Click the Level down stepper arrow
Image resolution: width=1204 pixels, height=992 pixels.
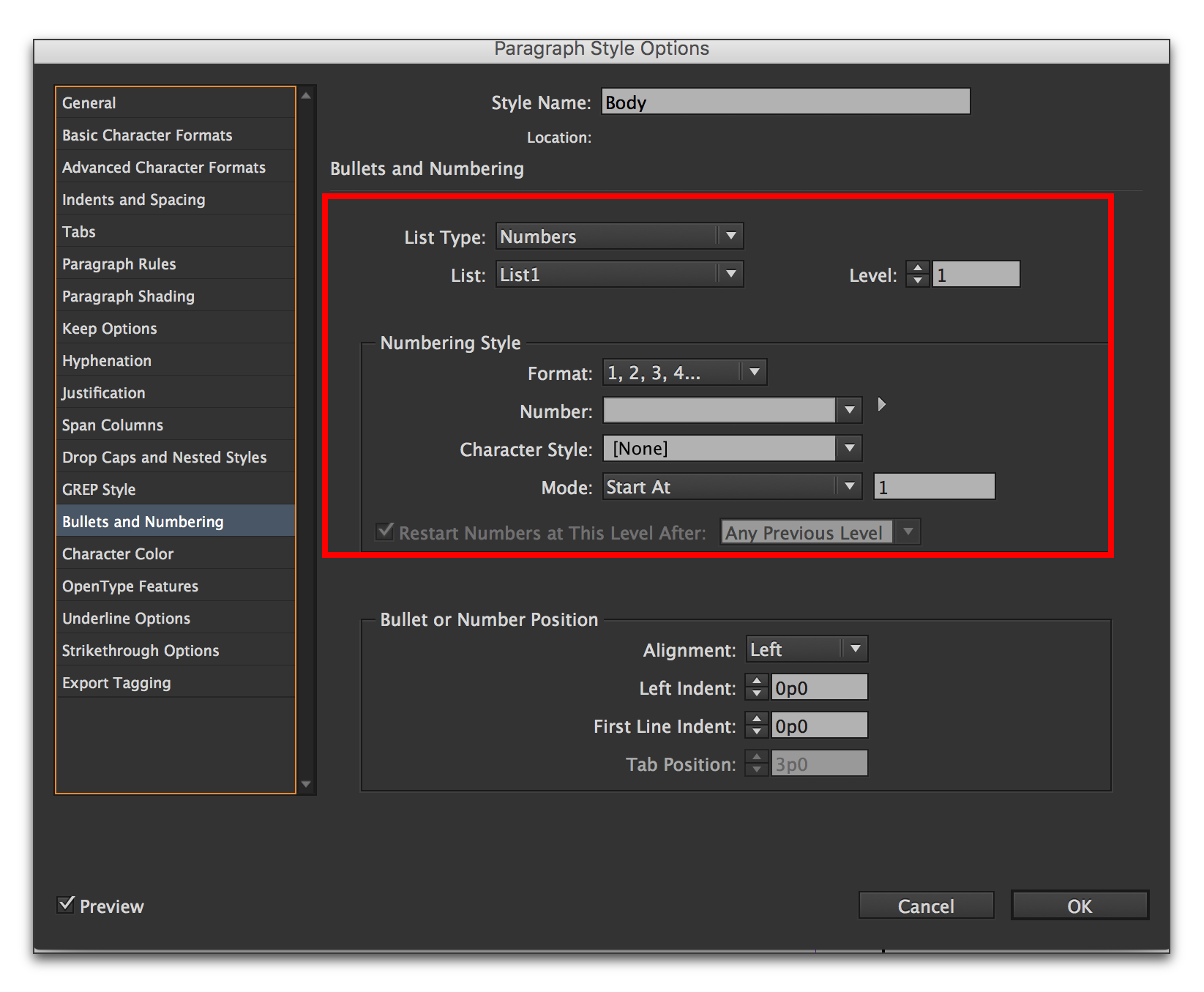(x=916, y=280)
